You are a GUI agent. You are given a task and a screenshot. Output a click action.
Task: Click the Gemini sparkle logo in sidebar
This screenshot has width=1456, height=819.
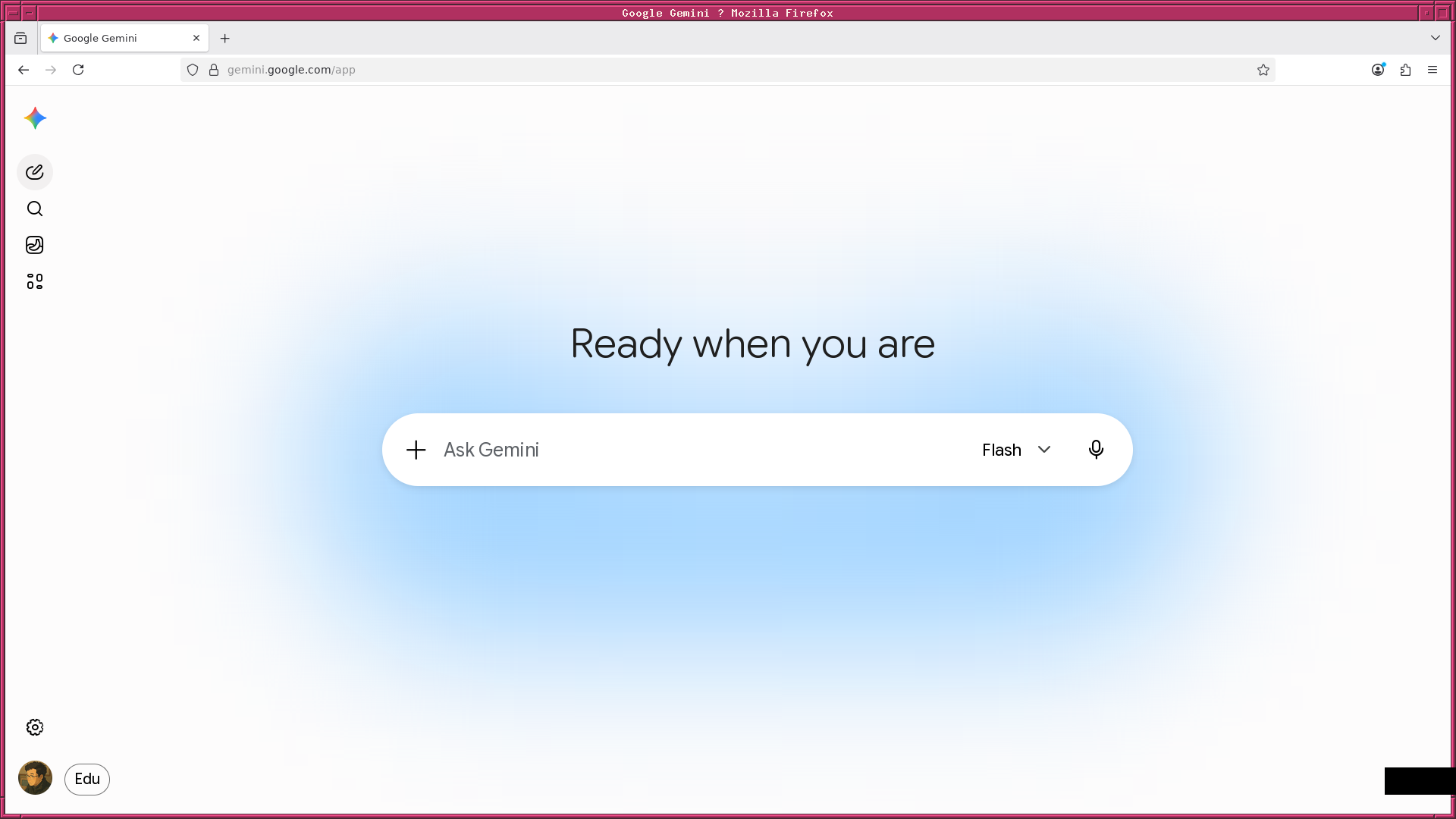(x=35, y=118)
